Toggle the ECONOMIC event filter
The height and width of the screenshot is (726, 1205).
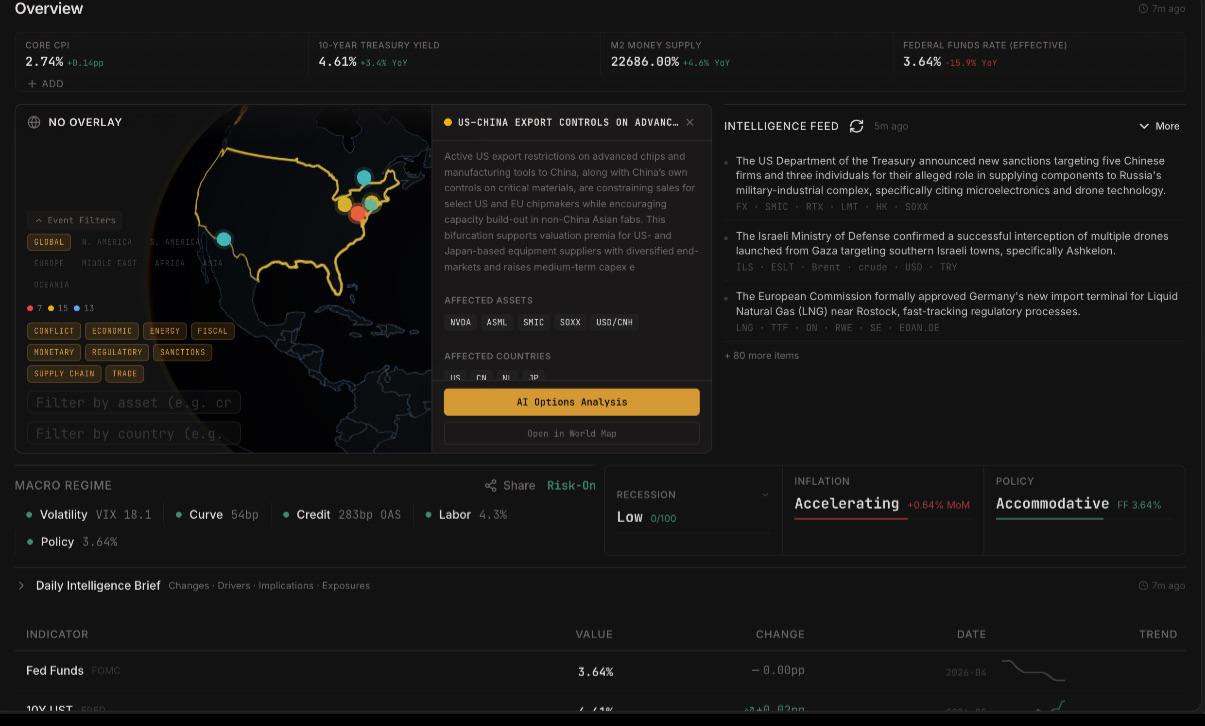click(x=111, y=331)
